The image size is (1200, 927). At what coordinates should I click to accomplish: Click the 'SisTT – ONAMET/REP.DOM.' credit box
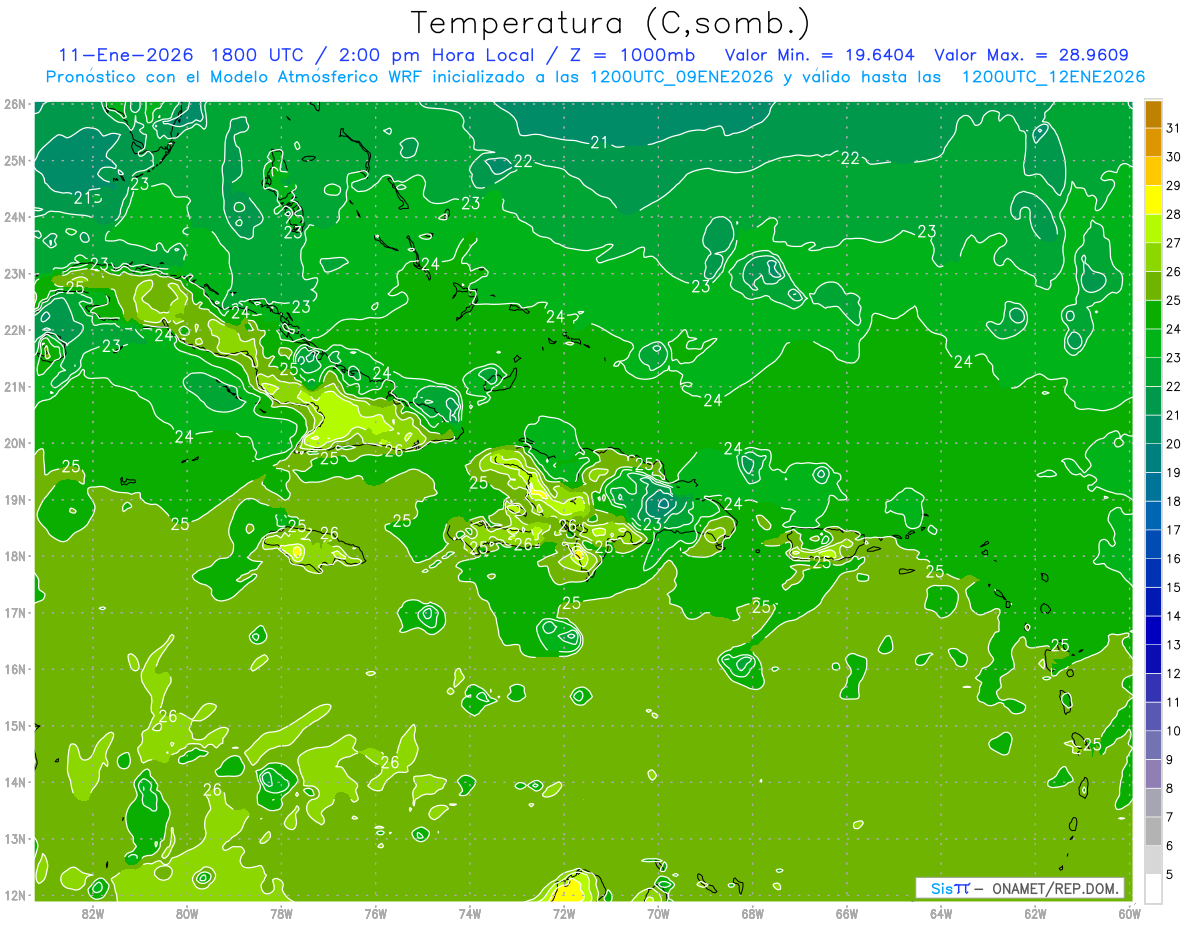pyautogui.click(x=1020, y=888)
